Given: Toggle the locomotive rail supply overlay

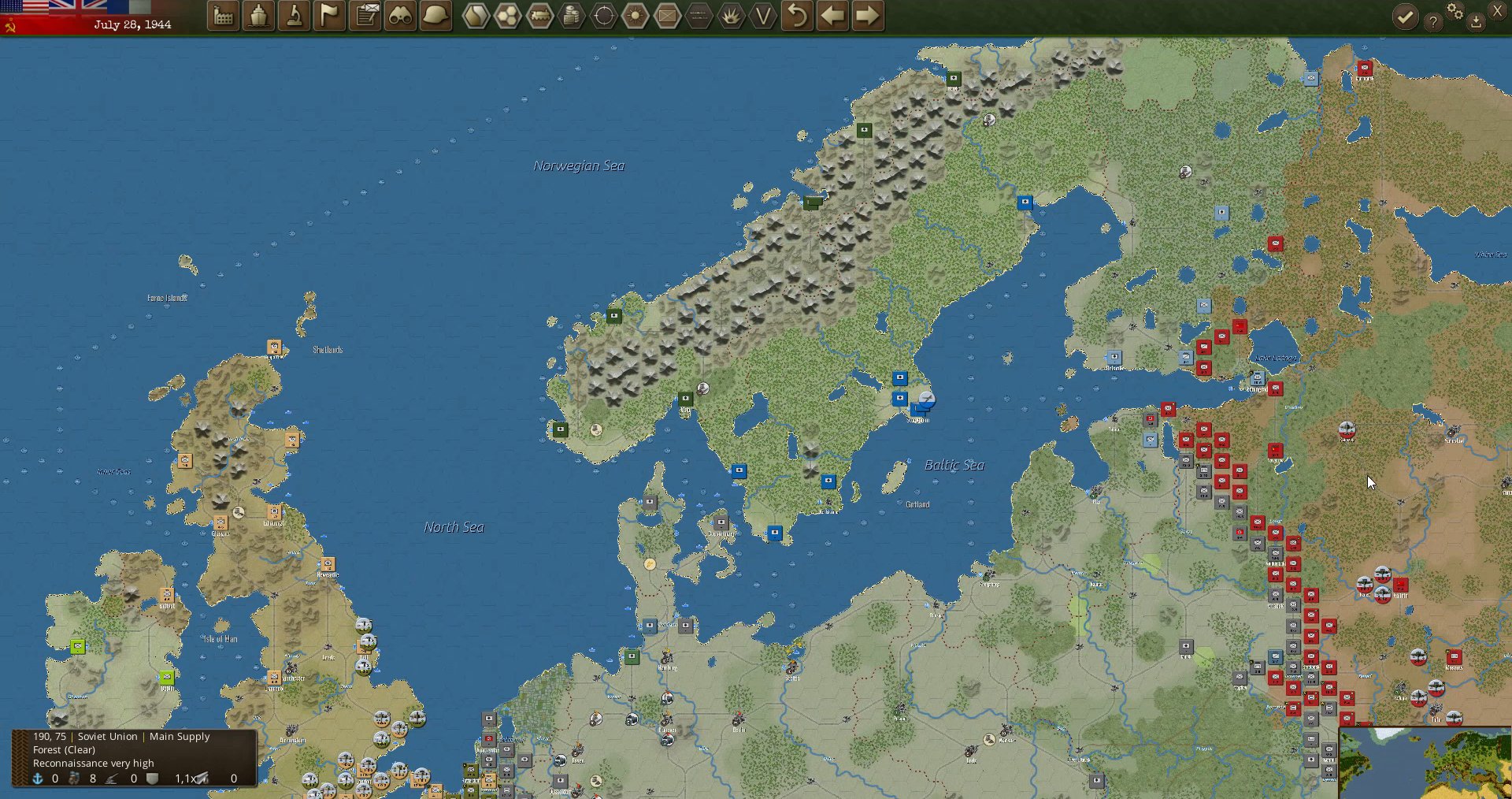Looking at the screenshot, I should [540, 16].
